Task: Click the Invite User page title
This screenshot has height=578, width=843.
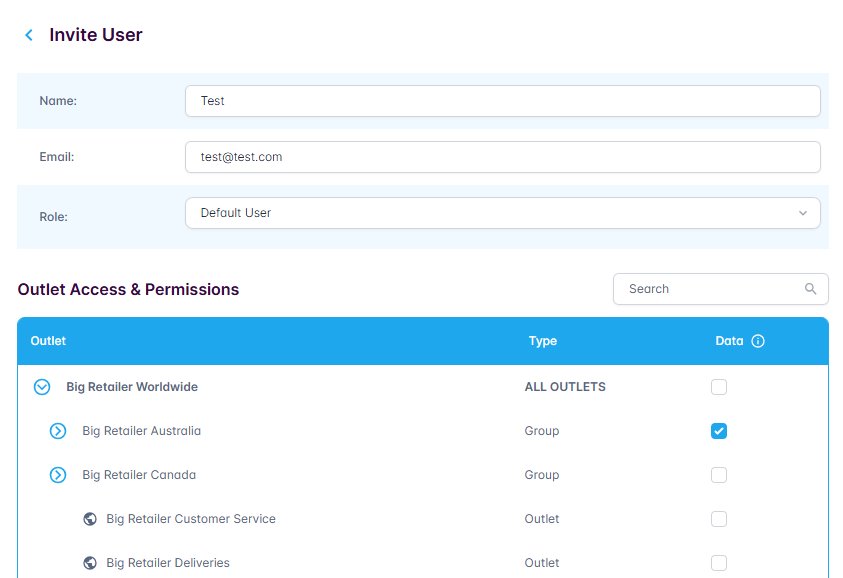Action: (x=96, y=35)
